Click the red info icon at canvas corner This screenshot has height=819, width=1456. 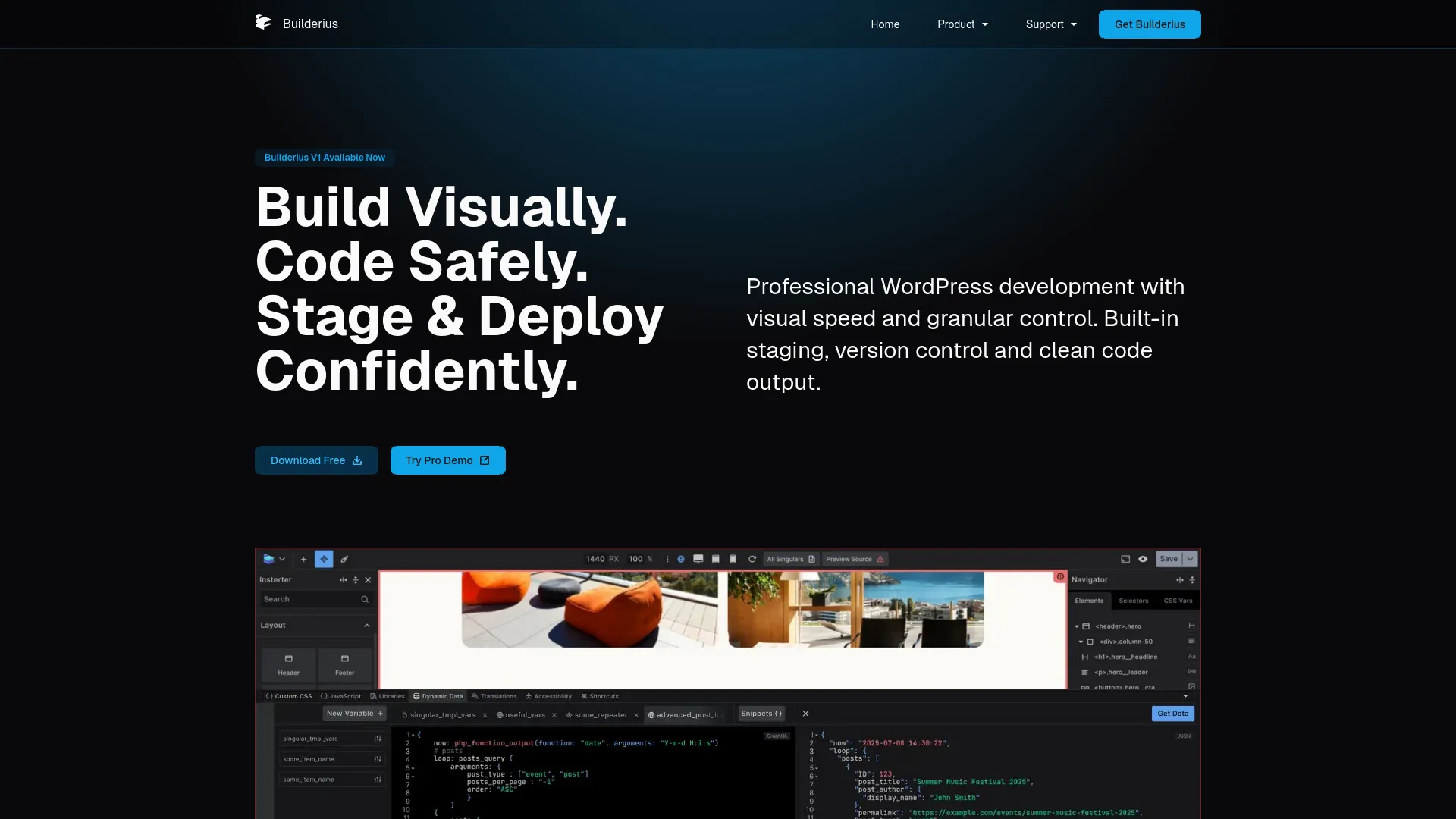pyautogui.click(x=1060, y=577)
